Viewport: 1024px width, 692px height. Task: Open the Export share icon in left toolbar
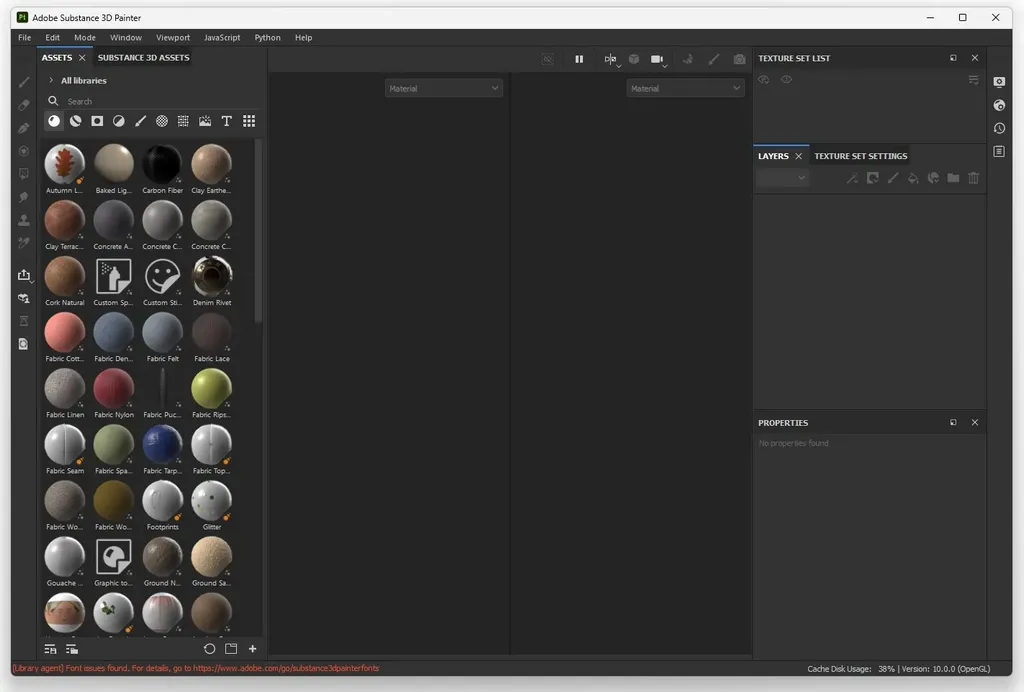pos(24,275)
